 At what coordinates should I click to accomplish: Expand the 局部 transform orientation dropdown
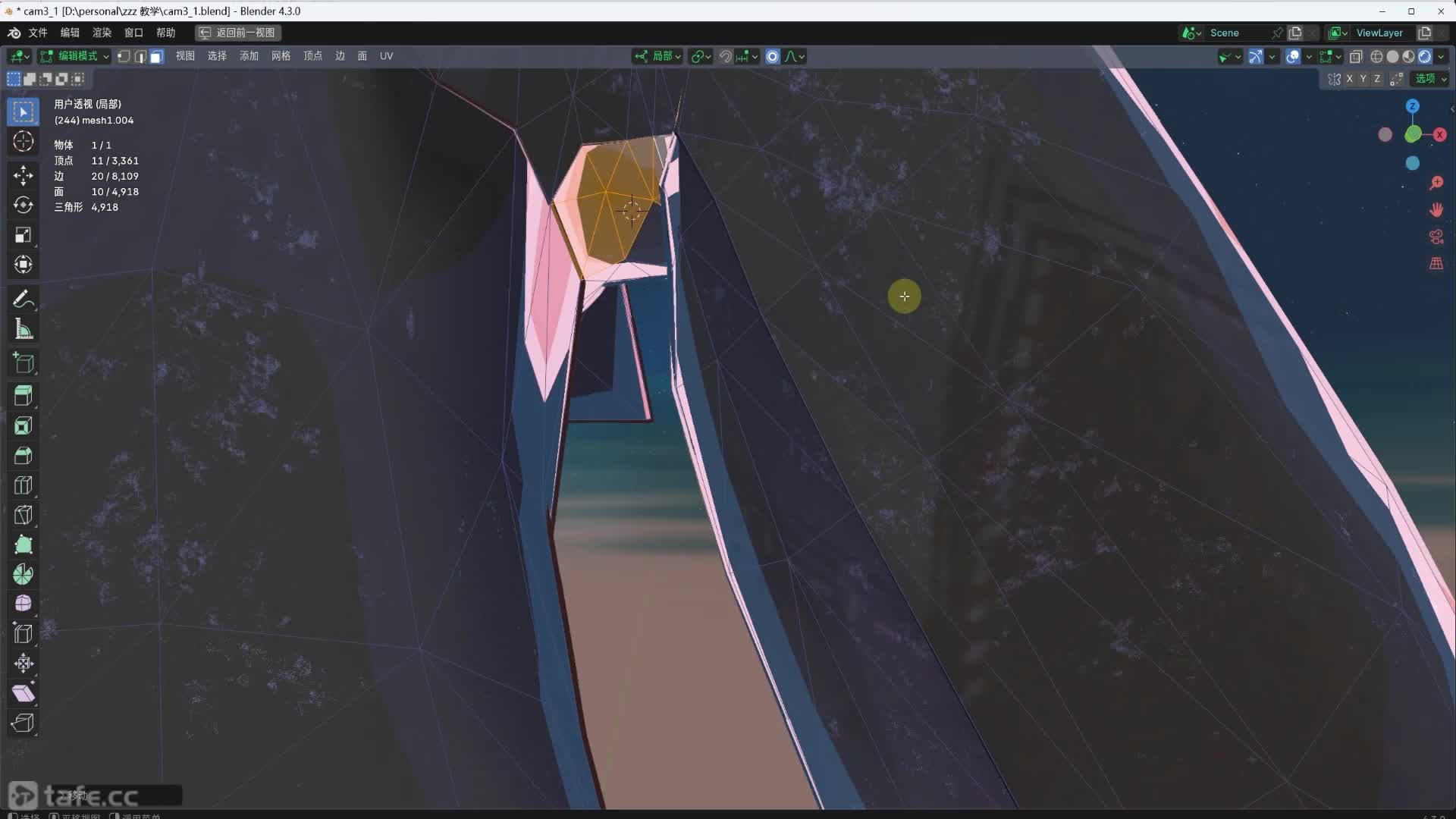coord(658,56)
